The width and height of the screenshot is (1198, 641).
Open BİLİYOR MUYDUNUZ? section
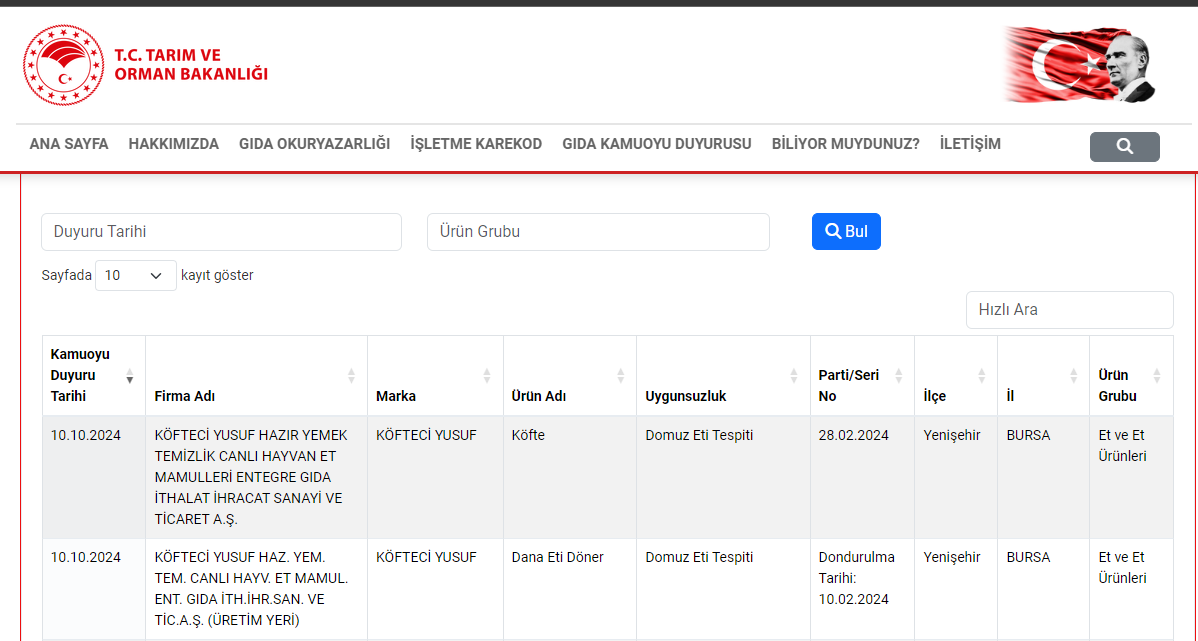pyautogui.click(x=846, y=144)
